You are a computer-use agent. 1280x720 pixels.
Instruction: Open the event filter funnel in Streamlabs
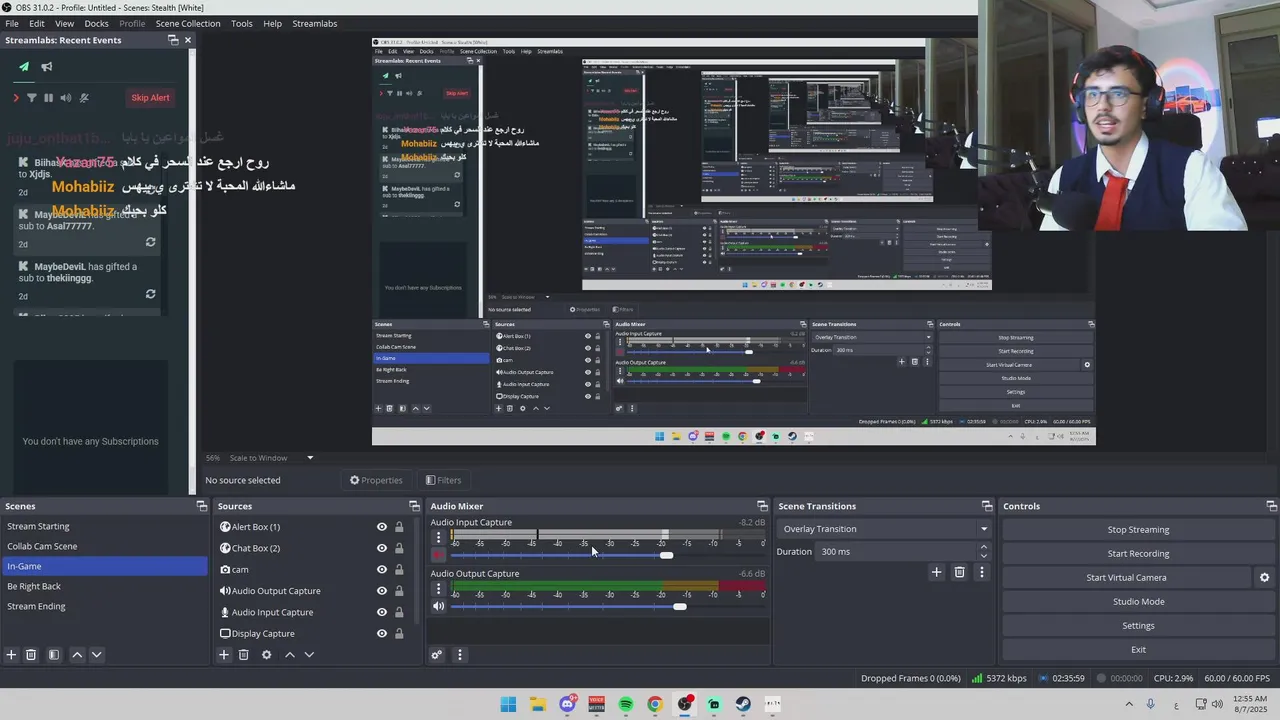31,98
